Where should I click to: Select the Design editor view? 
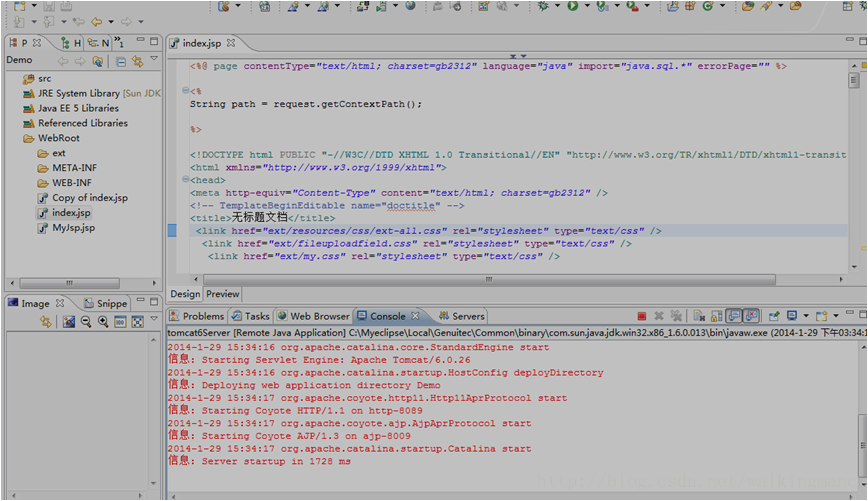[x=185, y=294]
